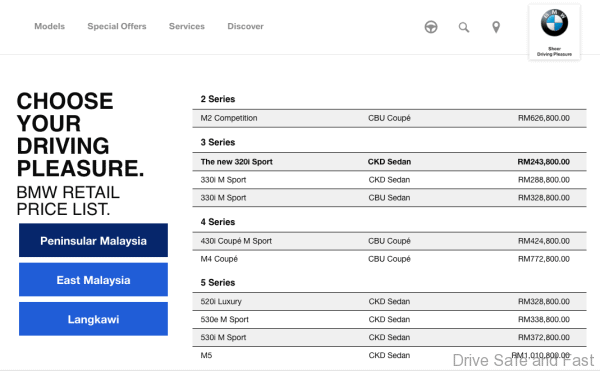Select the 520i Luxury row
This screenshot has height=371, width=600.
[x=389, y=301]
